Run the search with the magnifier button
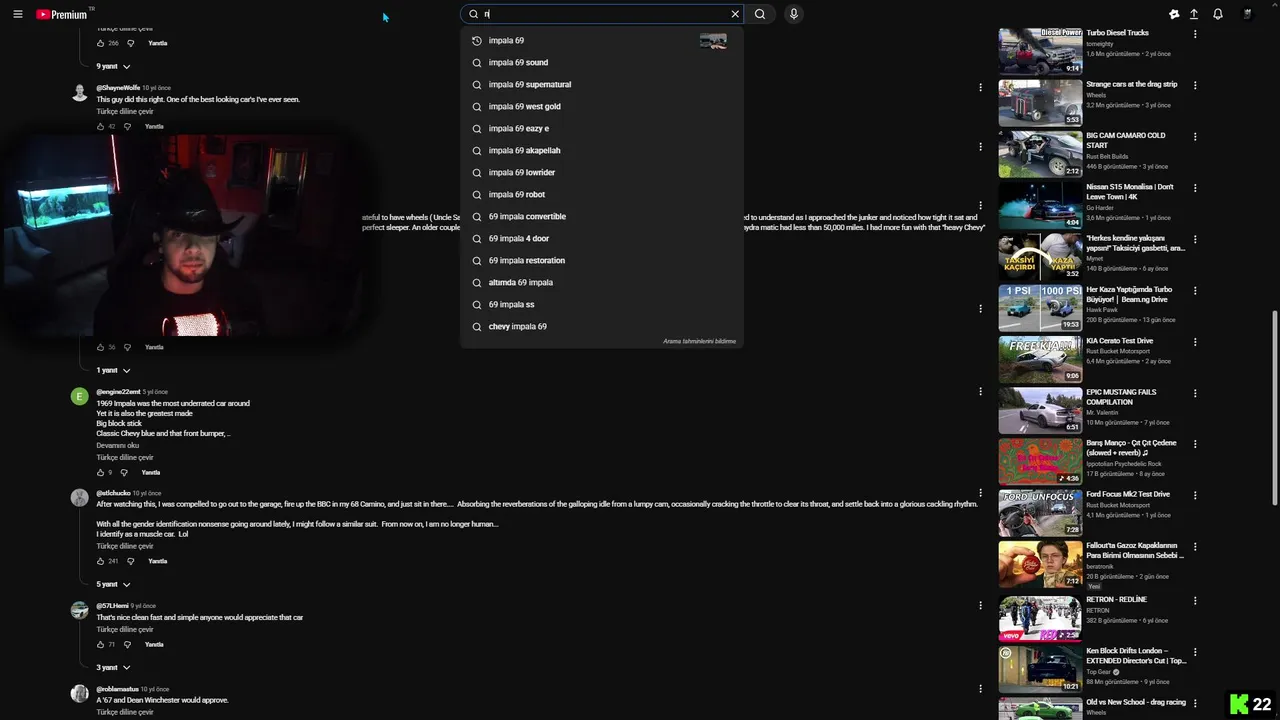 click(x=760, y=14)
